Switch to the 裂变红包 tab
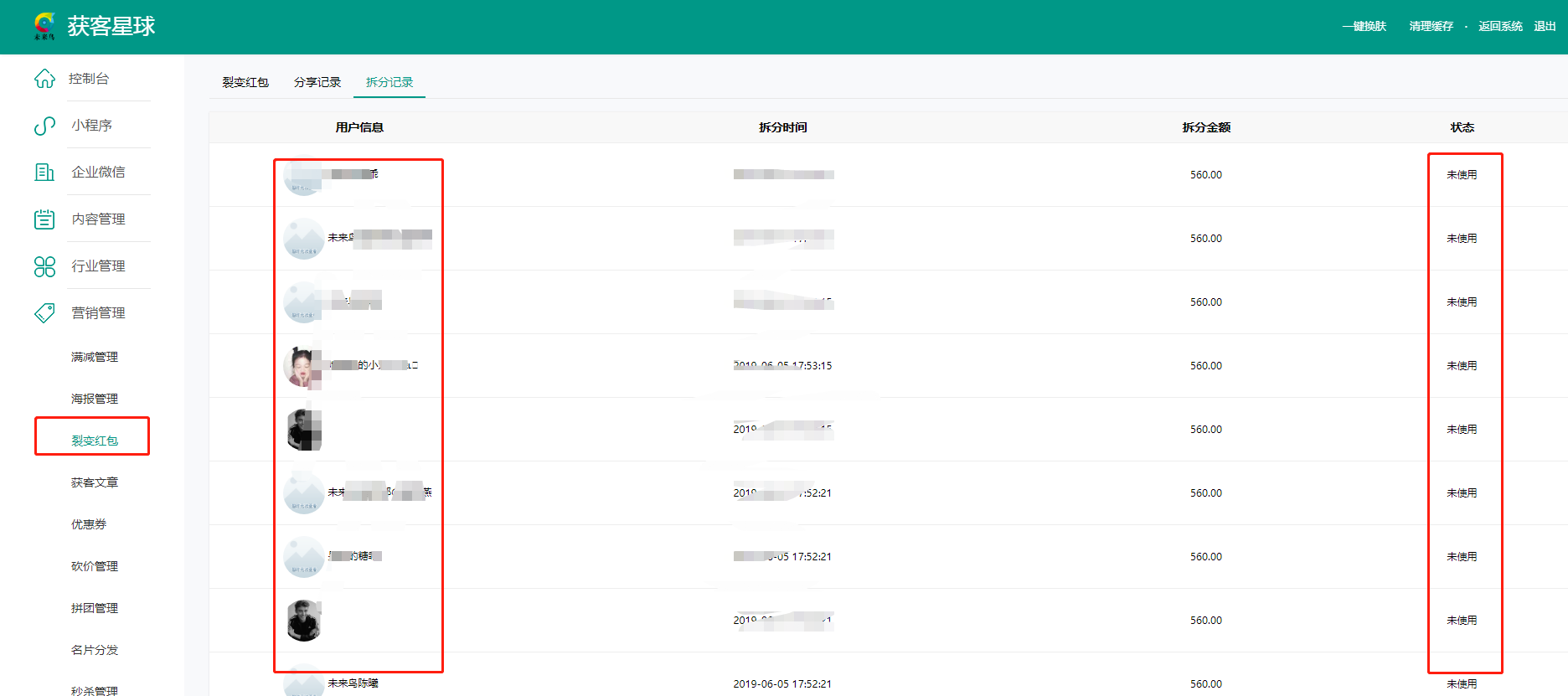Viewport: 1568px width, 696px height. pyautogui.click(x=245, y=82)
